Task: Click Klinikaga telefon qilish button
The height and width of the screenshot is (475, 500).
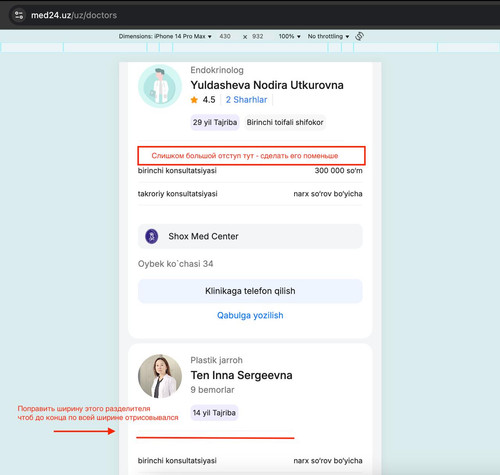Action: (250, 291)
